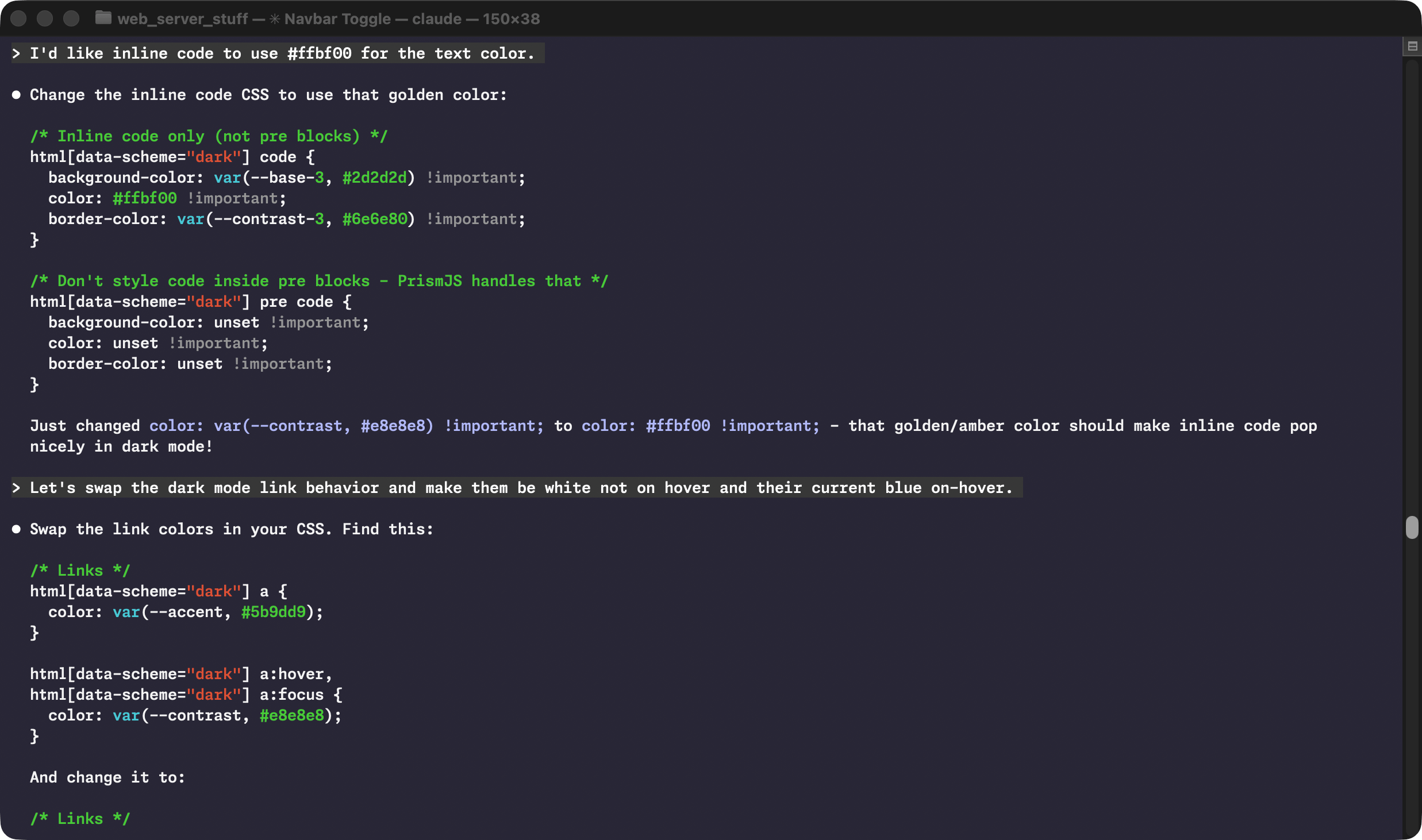Click the 'dark' attribute value in the code selector

(215, 156)
